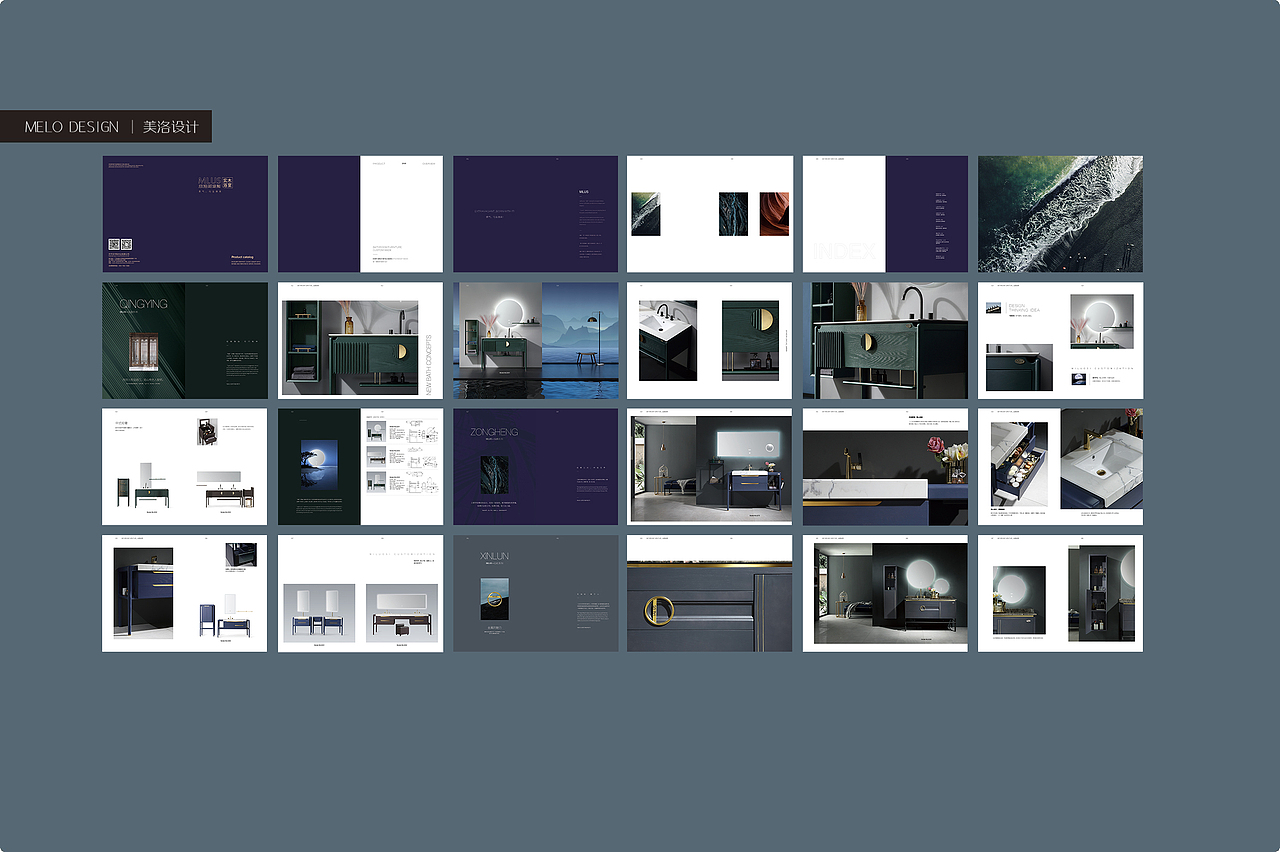The height and width of the screenshot is (852, 1280).
Task: Click the MELO DESIGN label text
Action: [x=71, y=127]
